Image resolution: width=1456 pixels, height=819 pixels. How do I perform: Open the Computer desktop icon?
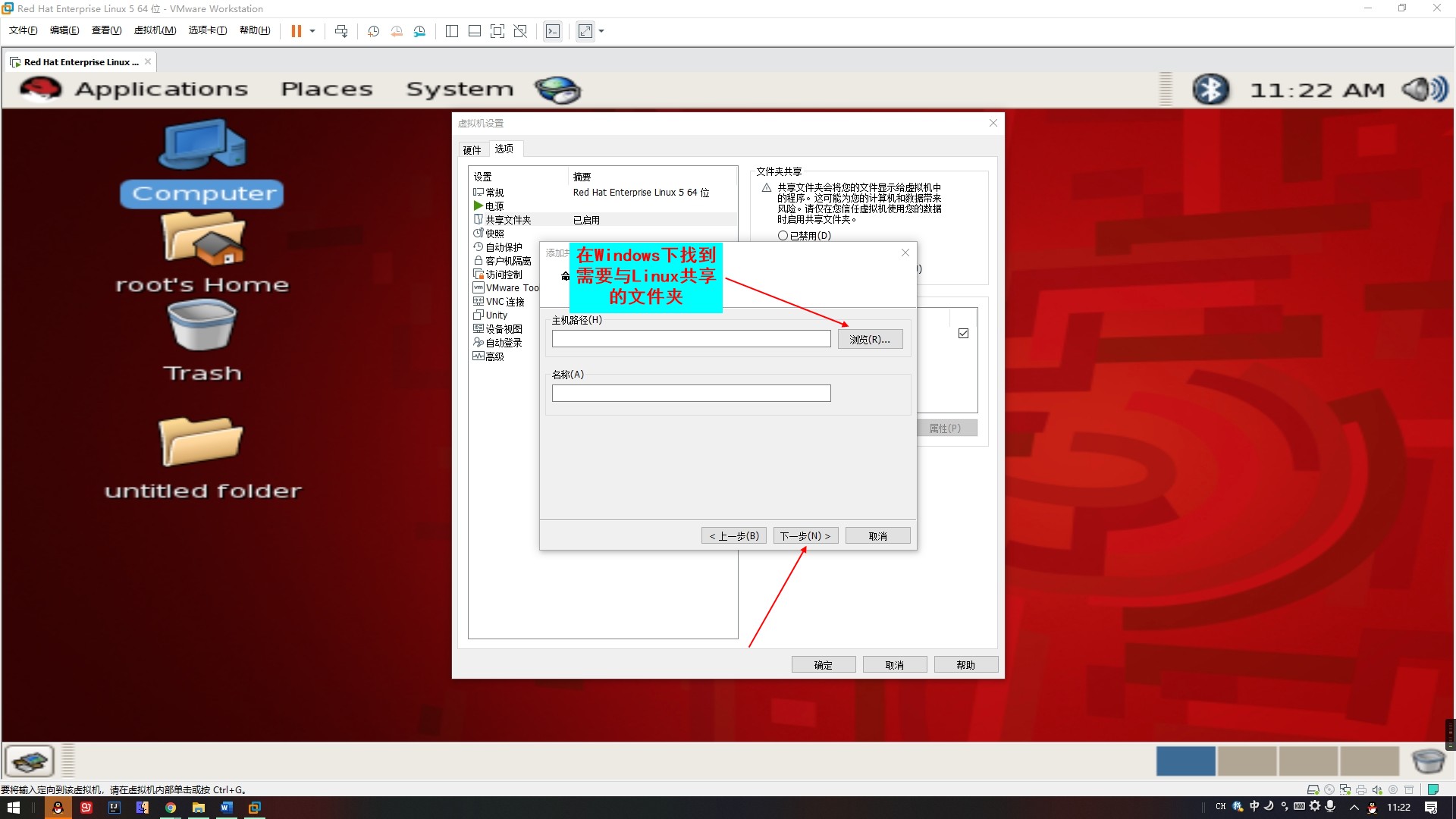click(202, 162)
